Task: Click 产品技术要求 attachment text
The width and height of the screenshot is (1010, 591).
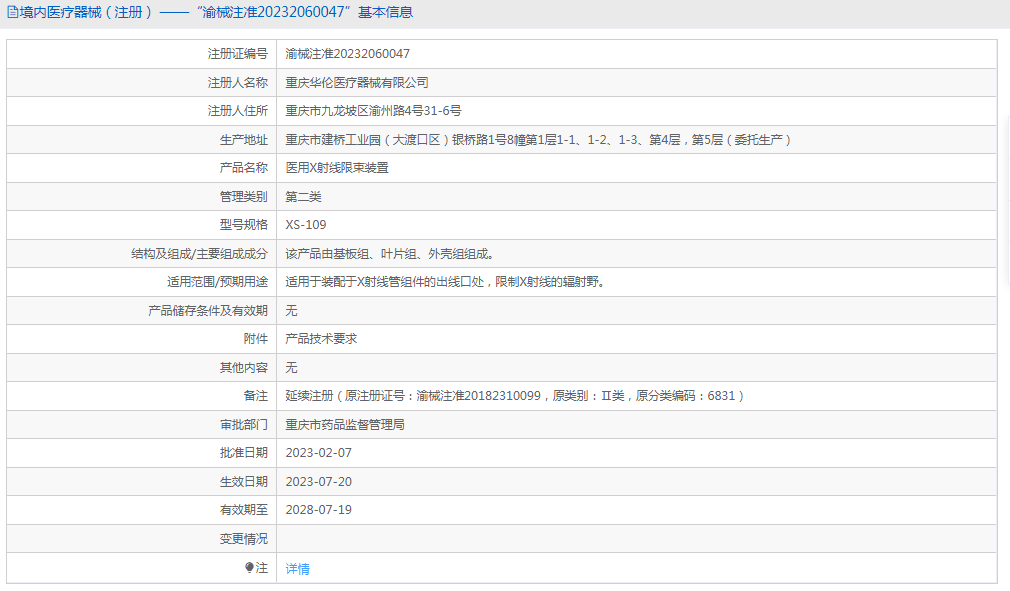Action: pyautogui.click(x=321, y=339)
